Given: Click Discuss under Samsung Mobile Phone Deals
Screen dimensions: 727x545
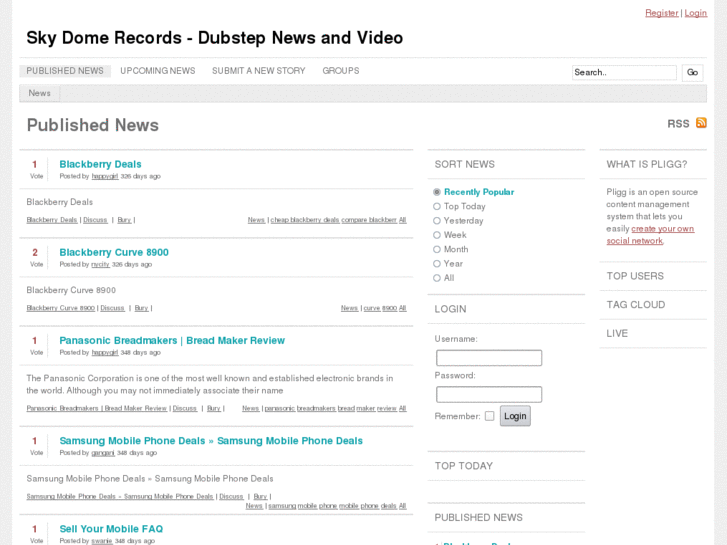Looking at the screenshot, I should coord(231,496).
